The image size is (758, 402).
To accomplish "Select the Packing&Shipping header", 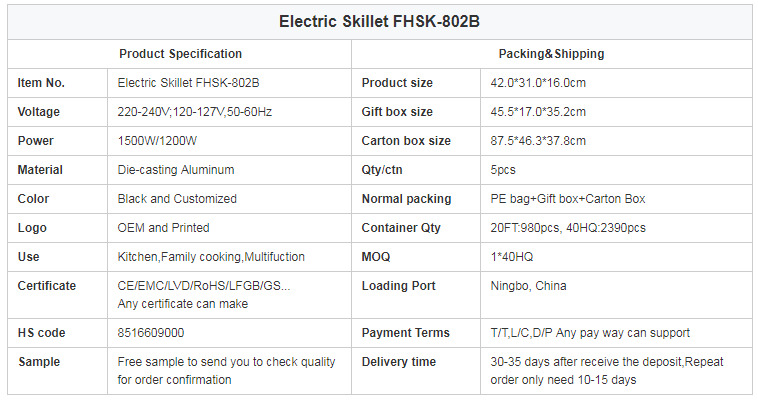I will point(552,54).
